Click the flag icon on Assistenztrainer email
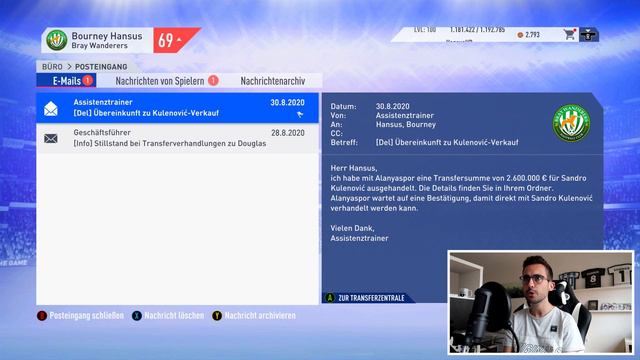Screen dimensions: 640x360 coord(300,115)
